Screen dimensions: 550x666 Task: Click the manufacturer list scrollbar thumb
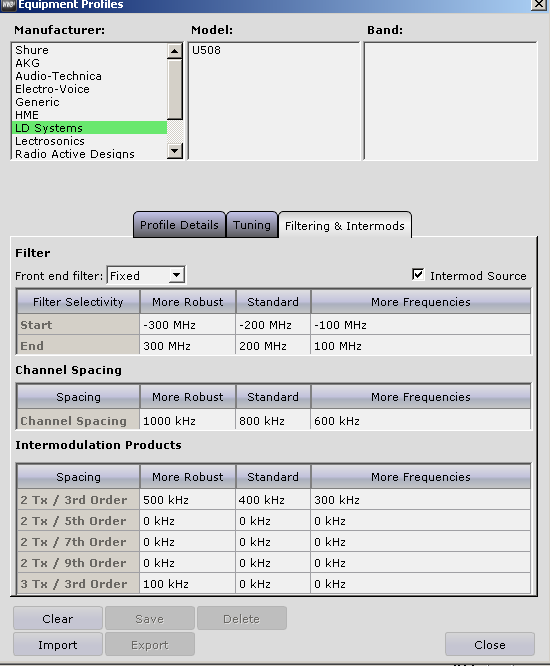175,89
